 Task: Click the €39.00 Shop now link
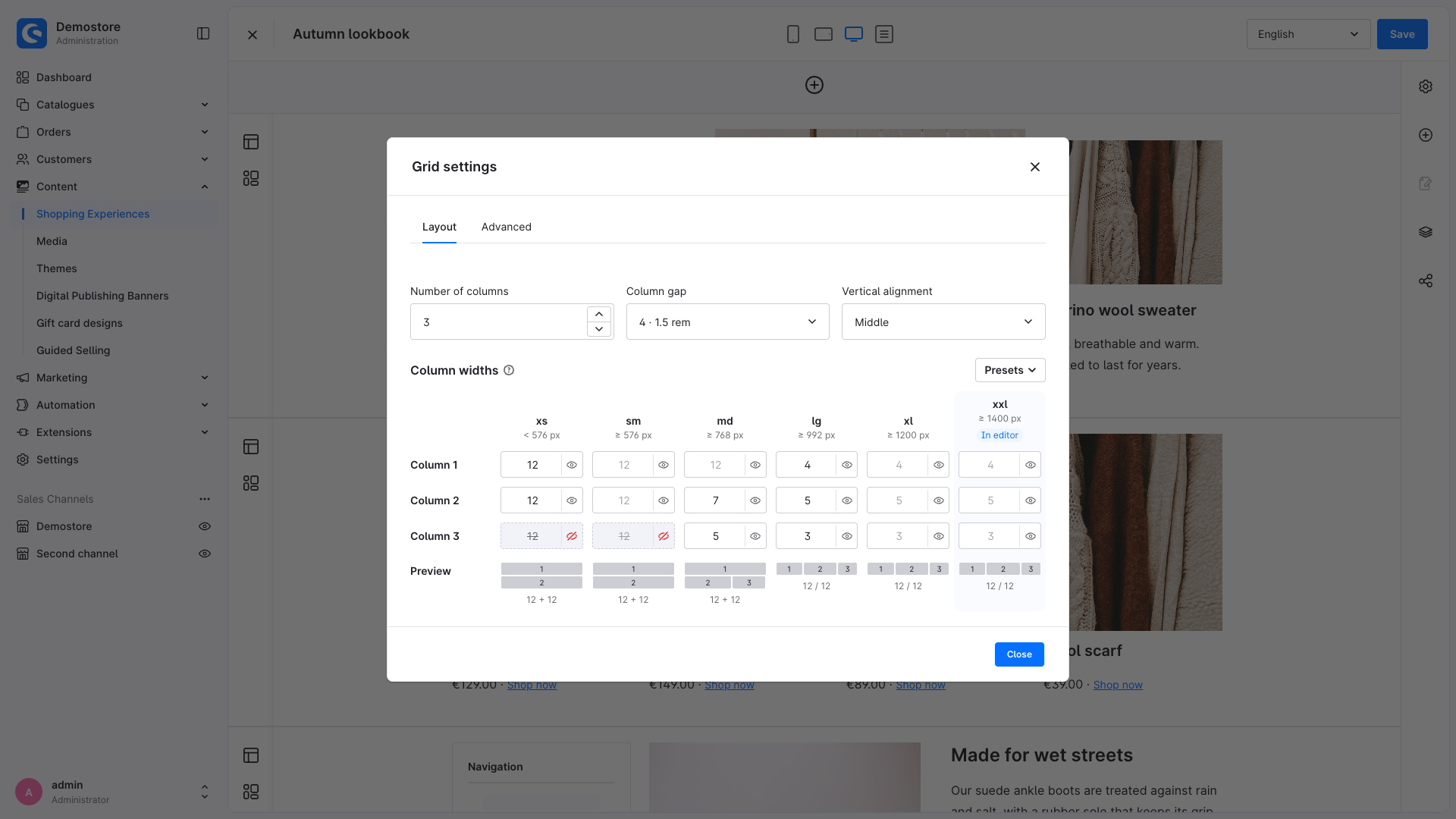click(1118, 685)
